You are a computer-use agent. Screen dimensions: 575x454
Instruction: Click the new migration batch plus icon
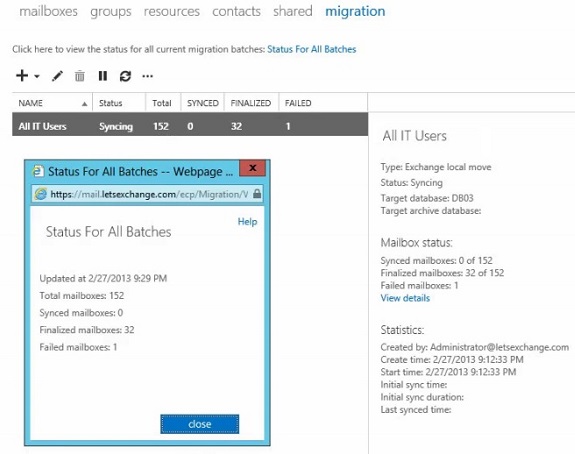click(x=22, y=76)
